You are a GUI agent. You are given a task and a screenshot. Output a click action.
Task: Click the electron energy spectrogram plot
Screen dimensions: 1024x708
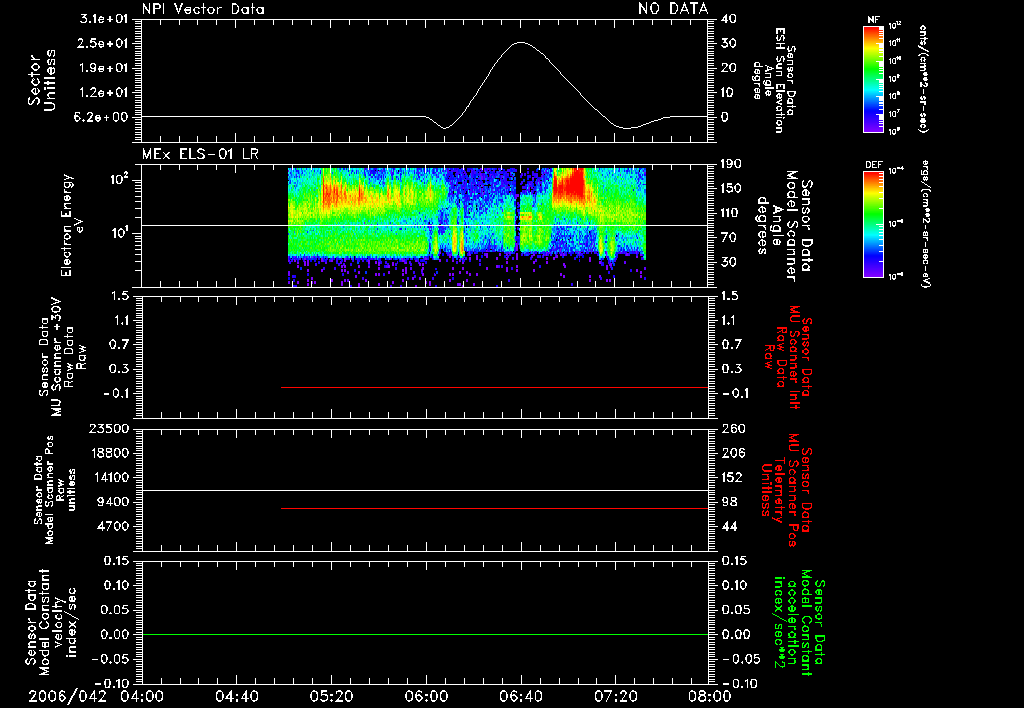467,226
